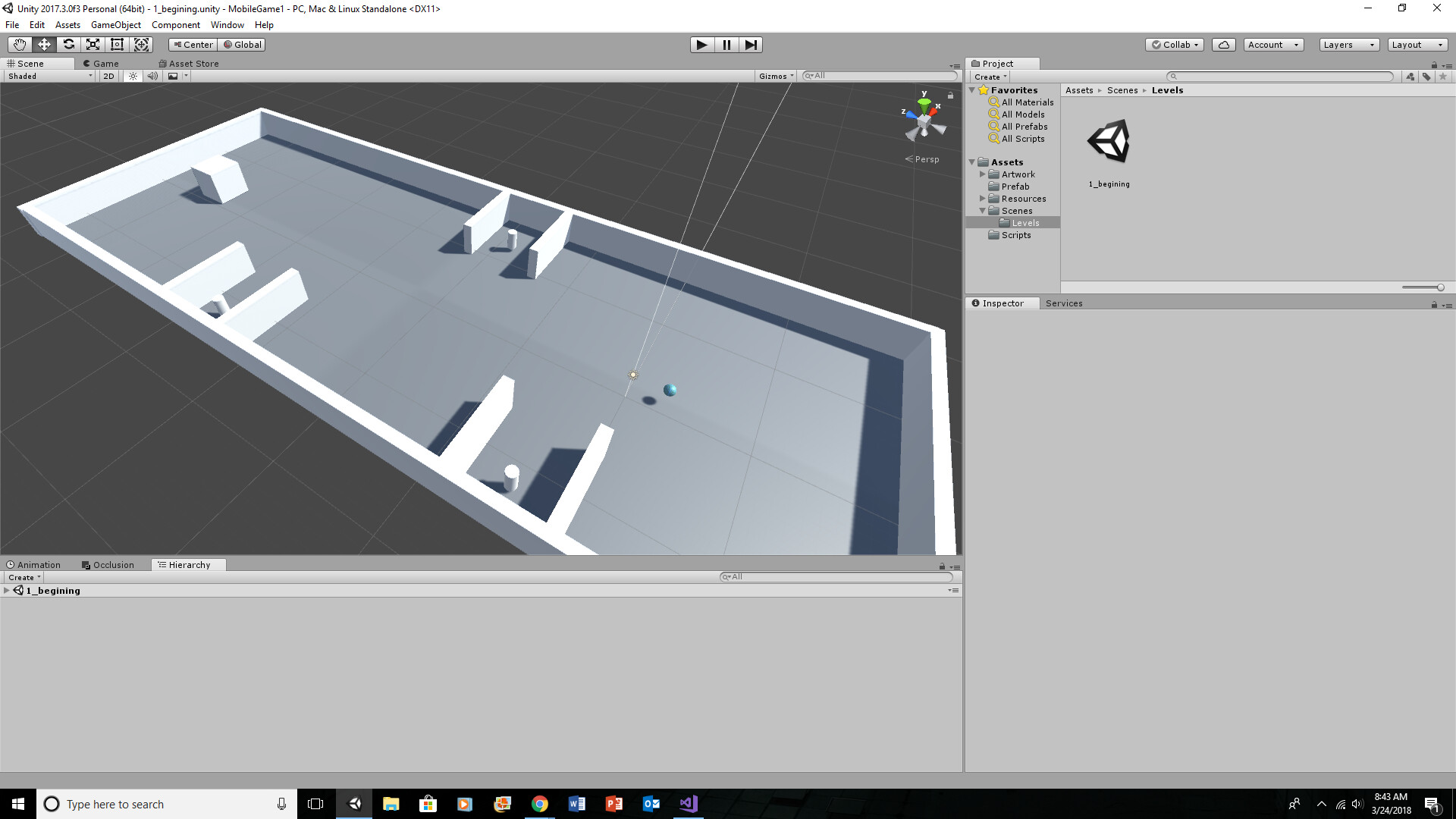Click the Collab button
This screenshot has height=819, width=1456.
pos(1175,45)
